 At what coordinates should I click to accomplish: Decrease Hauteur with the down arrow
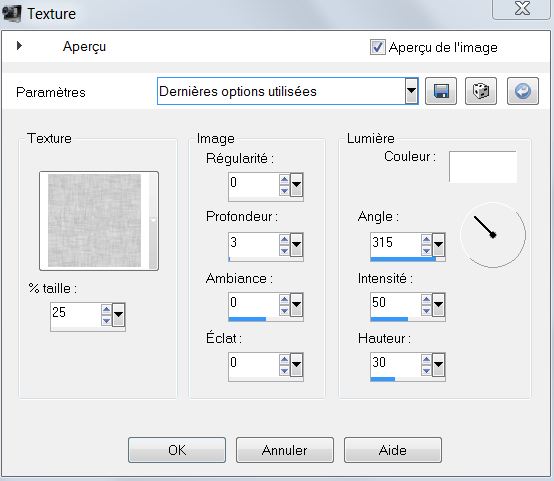coord(426,370)
